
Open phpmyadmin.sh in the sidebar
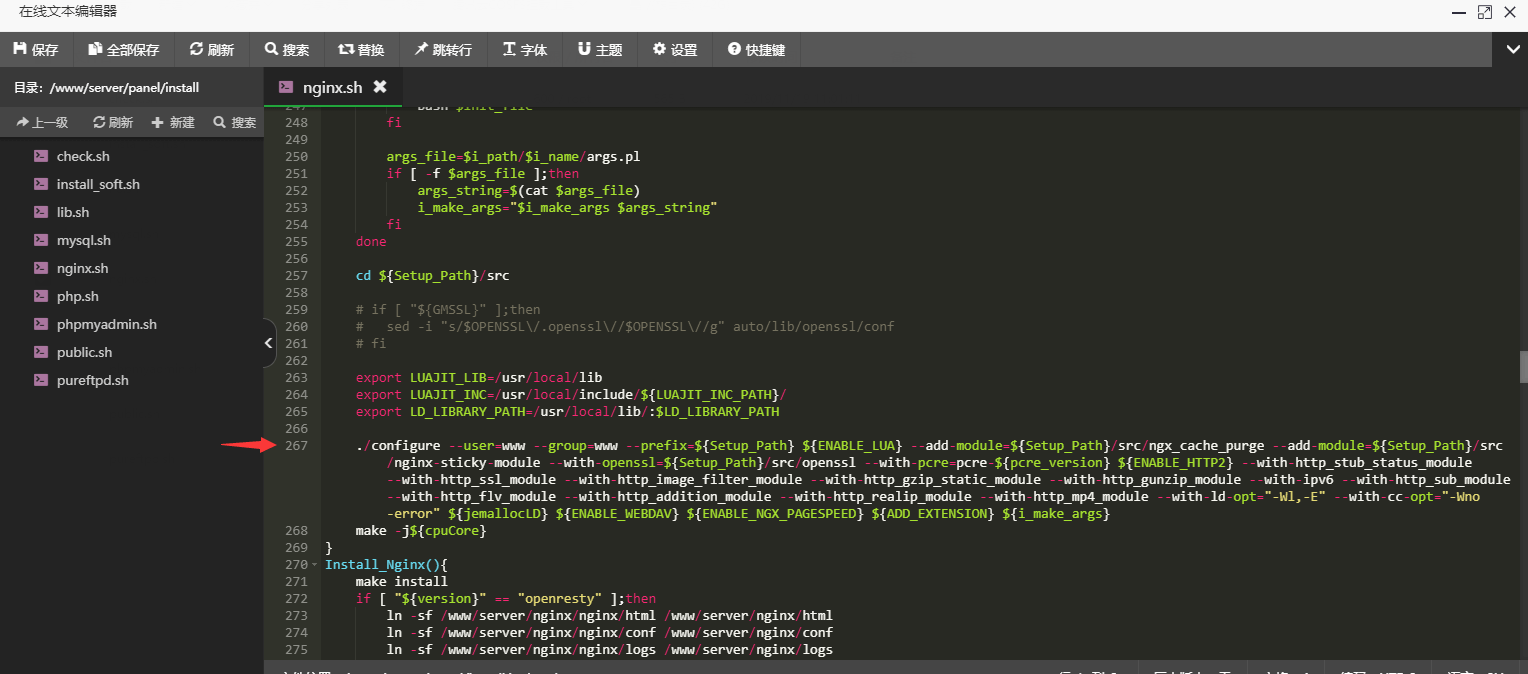pos(107,324)
